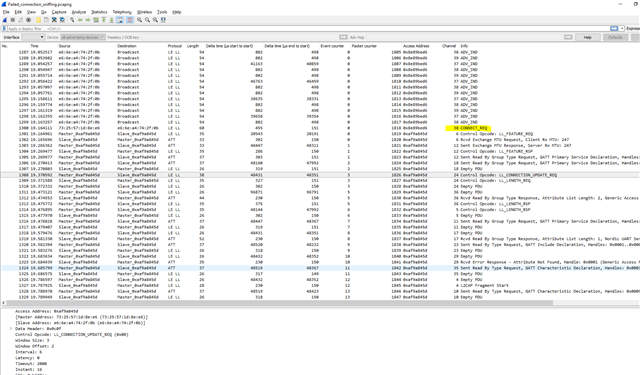
Task: Sort by the Event counter column header
Action: pos(332,46)
